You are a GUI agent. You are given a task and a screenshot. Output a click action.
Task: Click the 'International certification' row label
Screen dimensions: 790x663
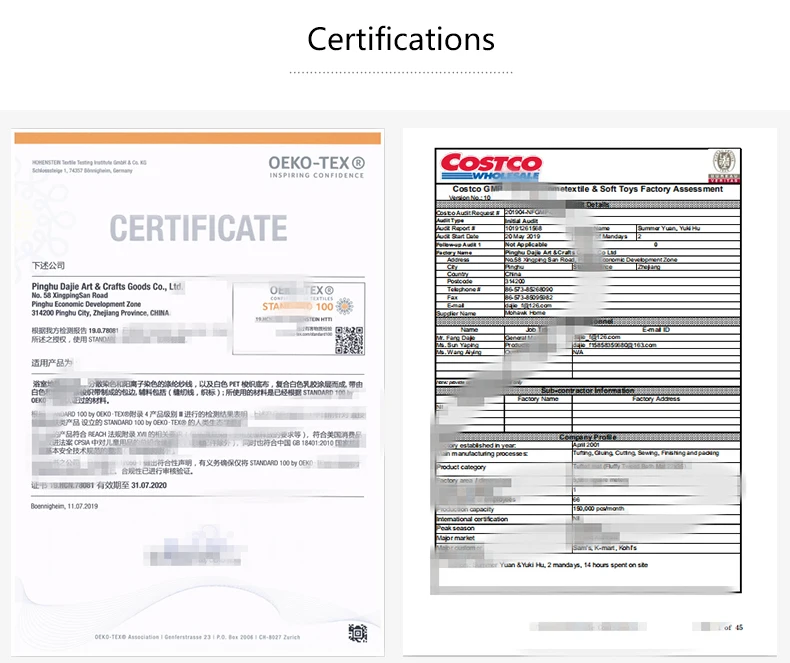pyautogui.click(x=472, y=518)
